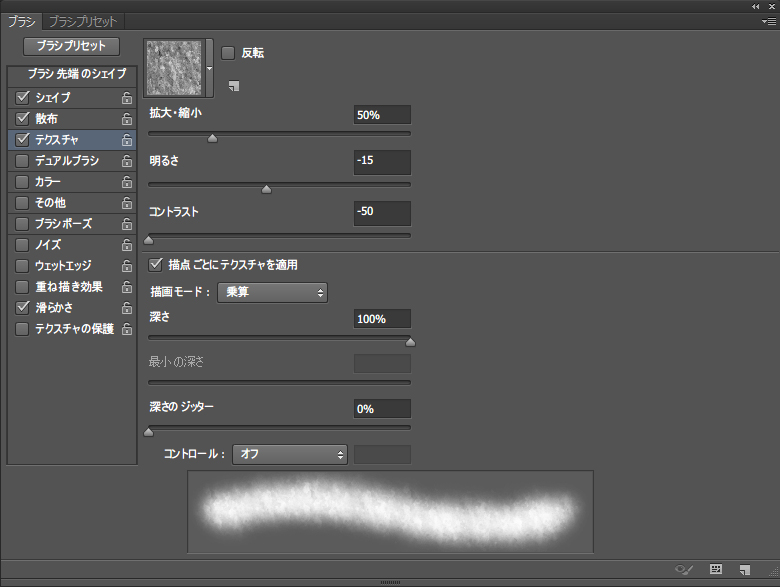Click the brush stroke preview area
Screen dimensions: 780x587
[390, 512]
